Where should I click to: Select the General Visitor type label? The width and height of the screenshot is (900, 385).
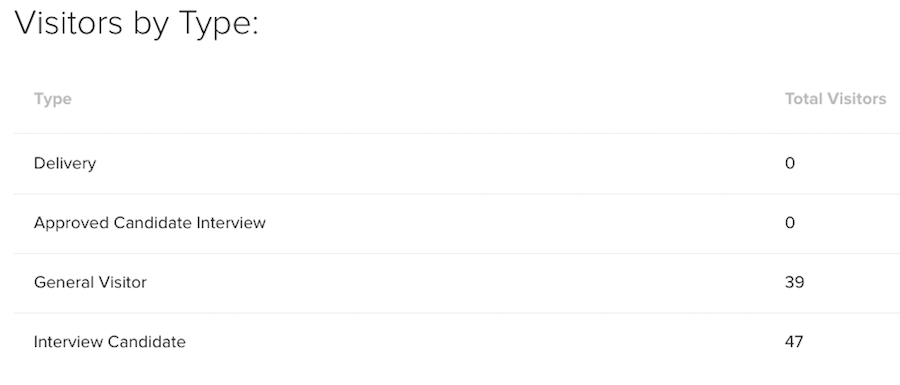pos(90,282)
